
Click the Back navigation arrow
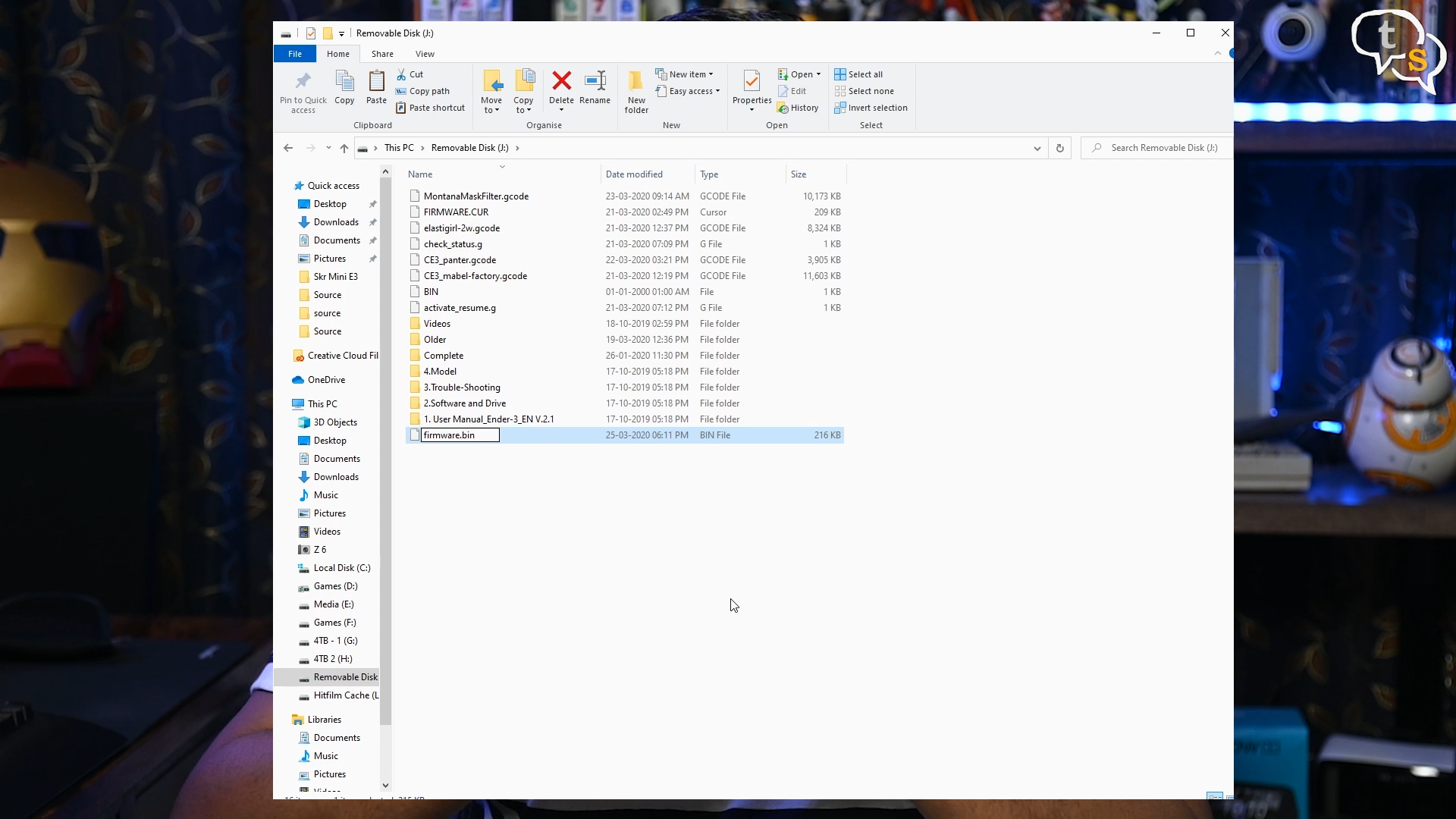[x=288, y=148]
